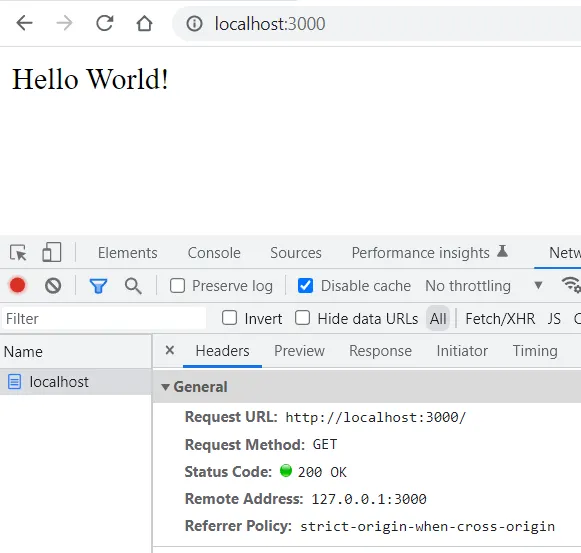
Task: Stop recording network log
Action: 17,285
